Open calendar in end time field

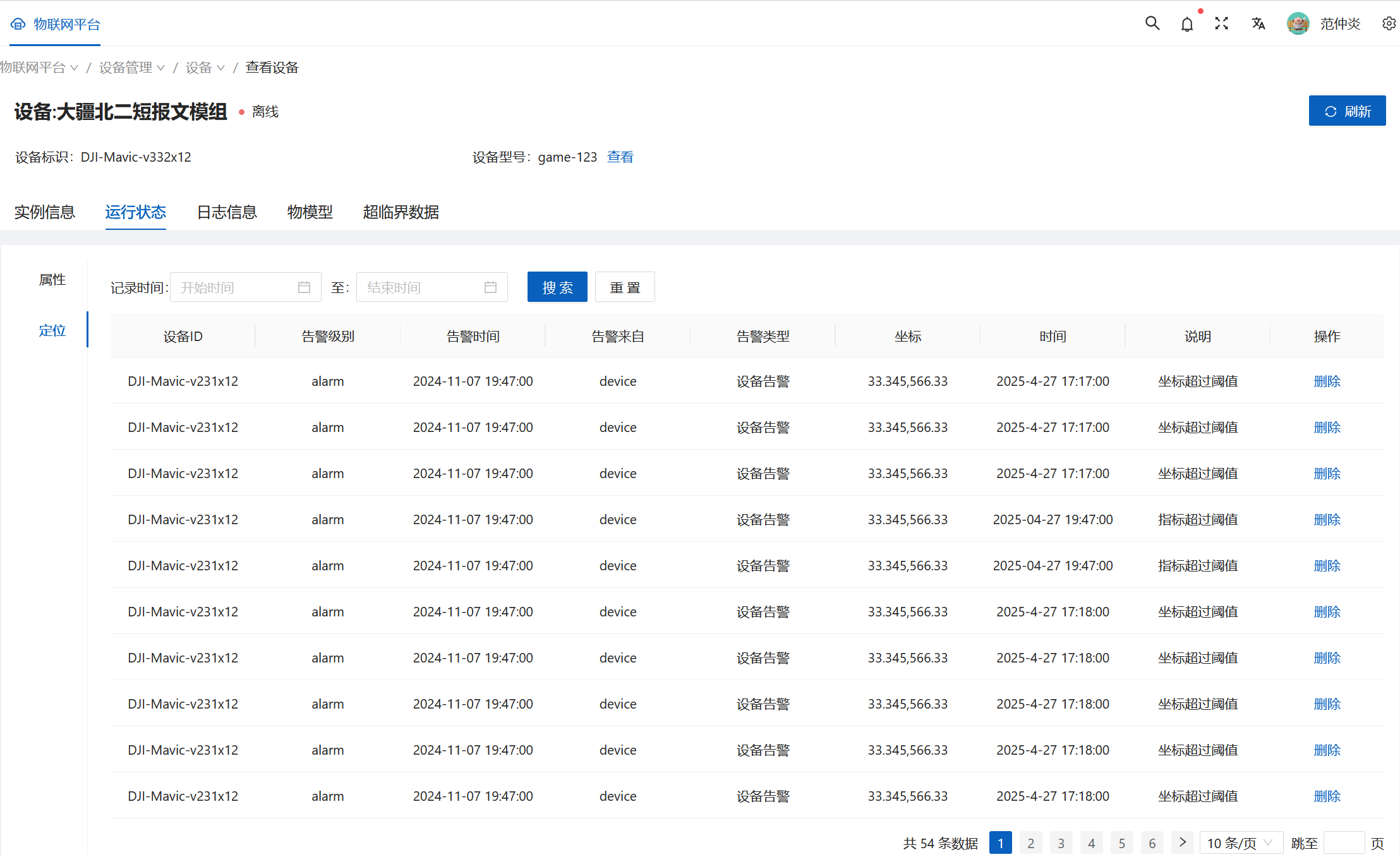click(490, 287)
